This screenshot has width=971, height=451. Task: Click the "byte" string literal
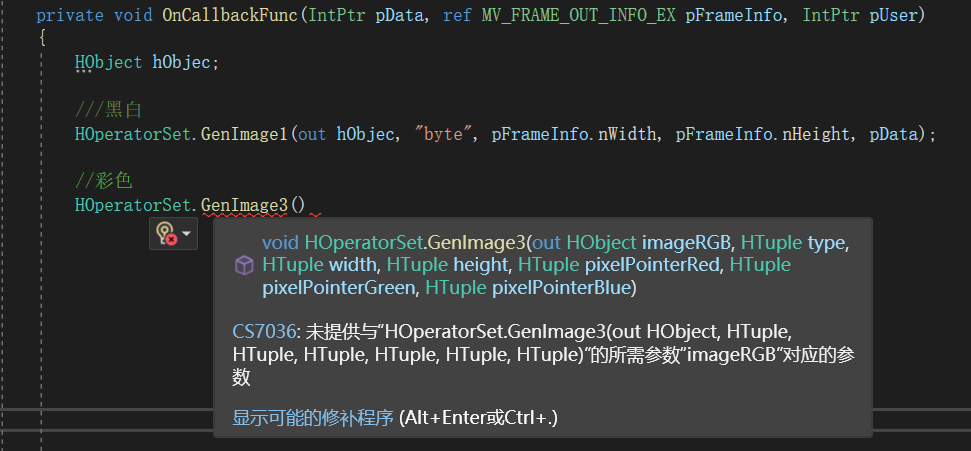point(443,133)
